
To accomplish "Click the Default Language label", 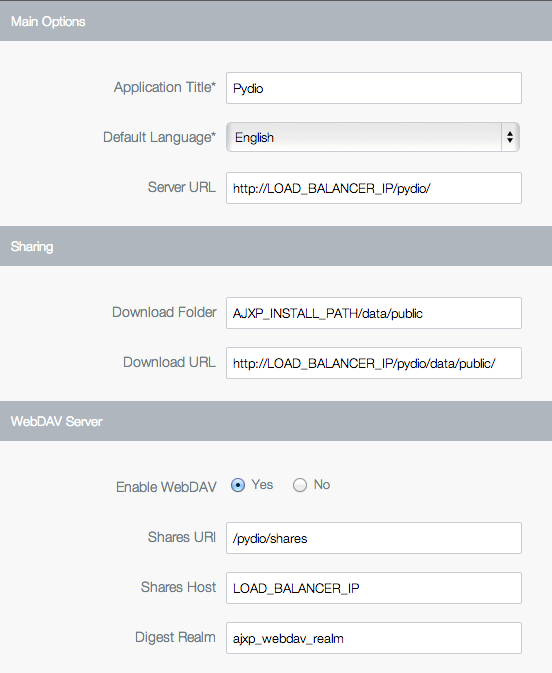I will [159, 137].
